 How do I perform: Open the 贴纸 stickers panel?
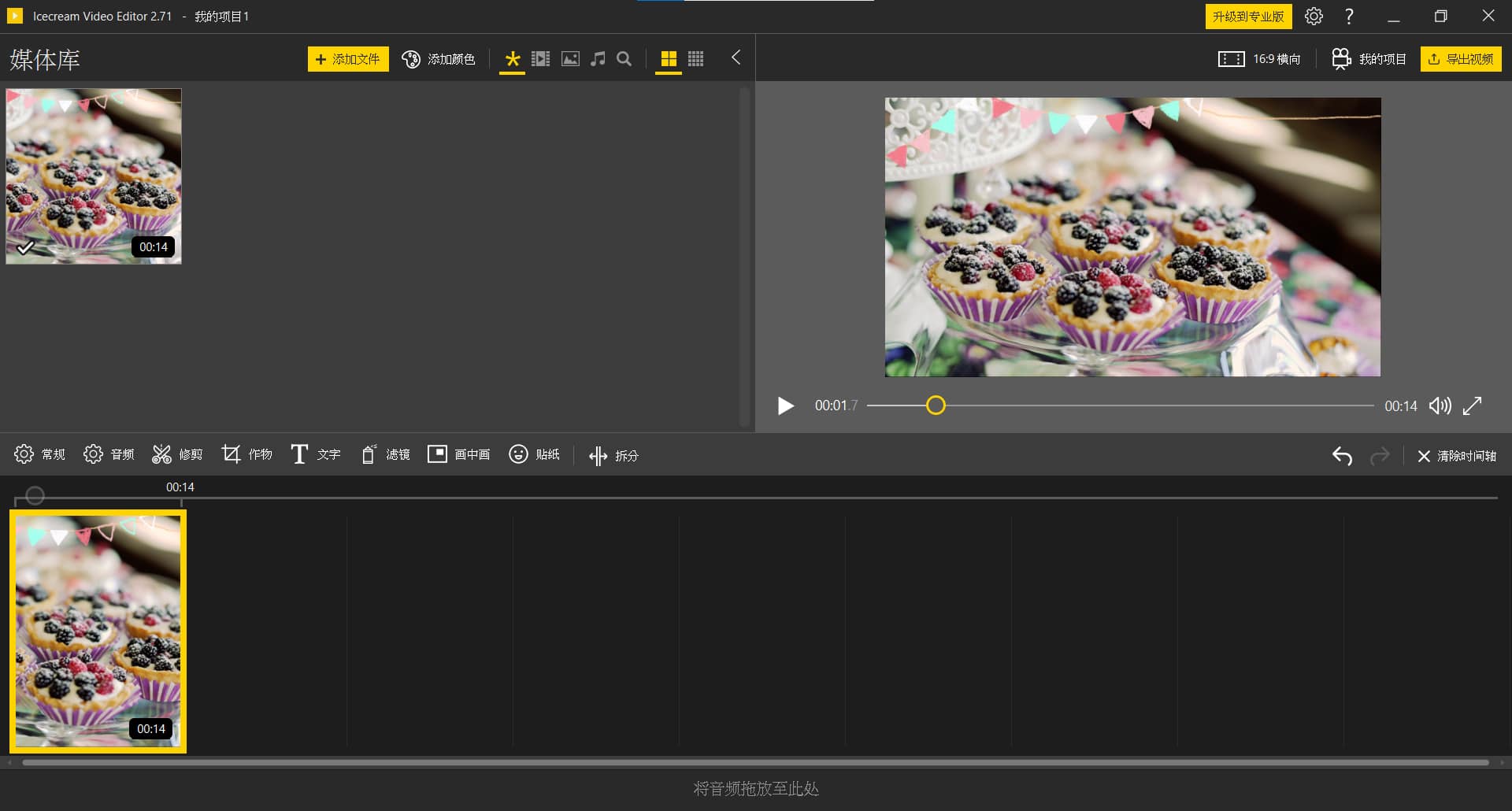tap(534, 454)
